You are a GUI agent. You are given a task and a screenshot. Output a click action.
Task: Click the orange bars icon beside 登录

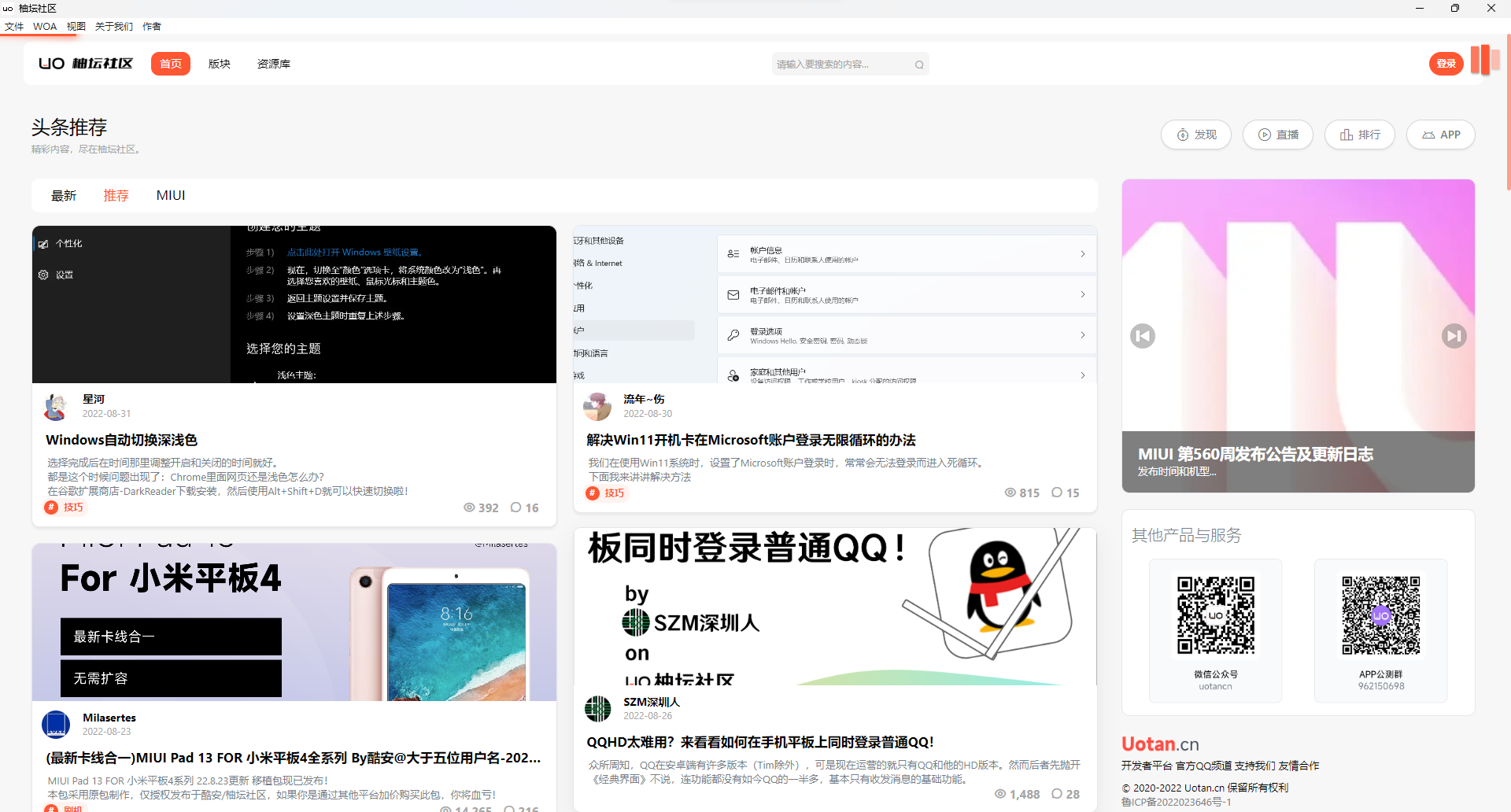(x=1485, y=60)
